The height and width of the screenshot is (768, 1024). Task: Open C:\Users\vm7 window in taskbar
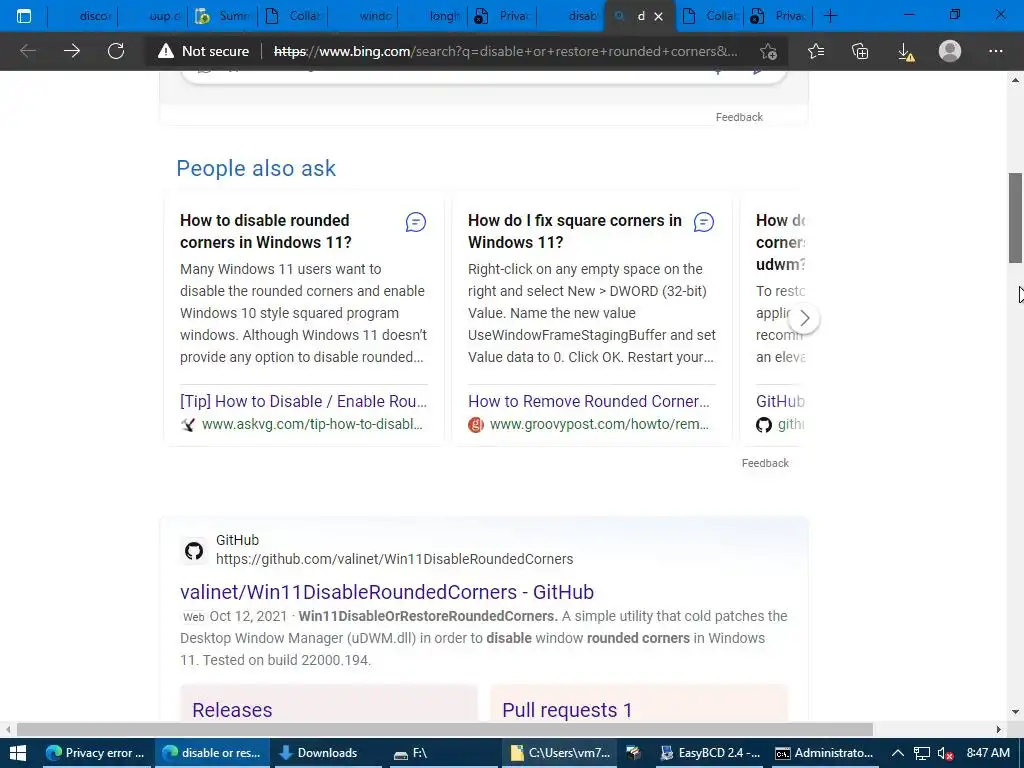click(560, 753)
